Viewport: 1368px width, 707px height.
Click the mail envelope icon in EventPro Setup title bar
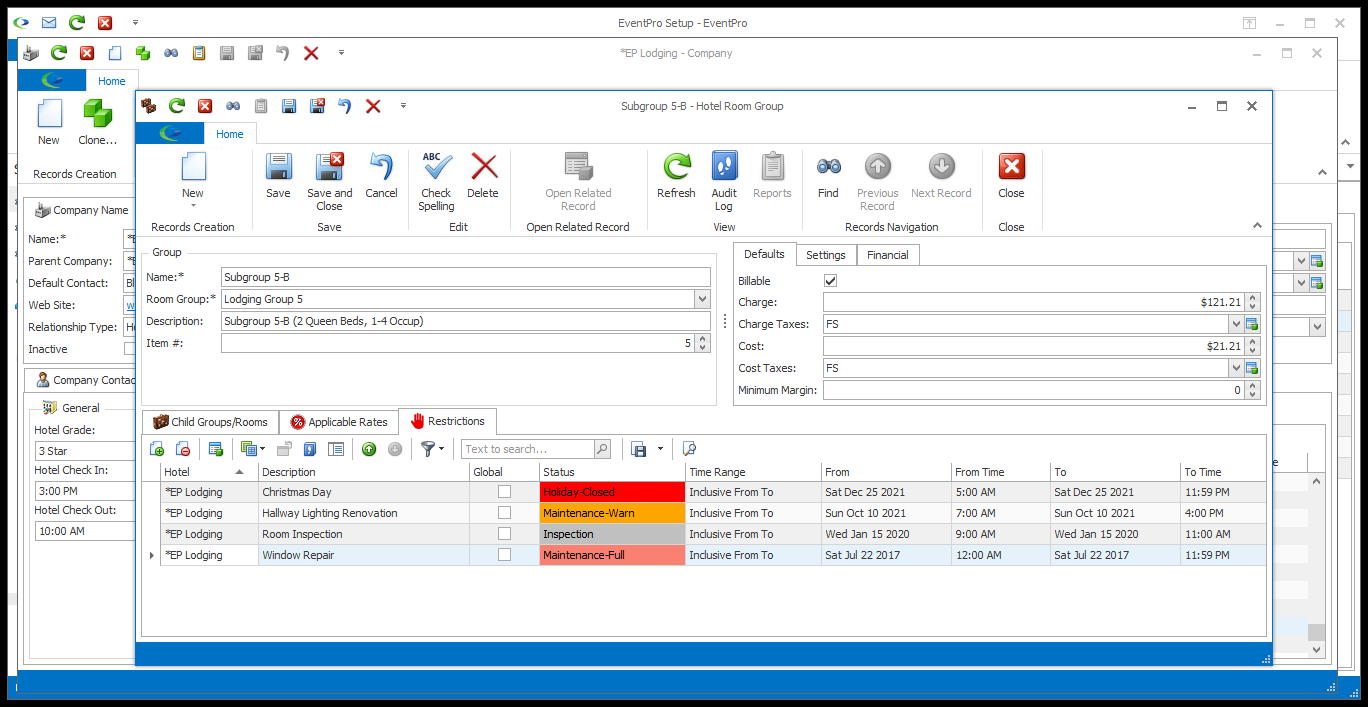(49, 22)
